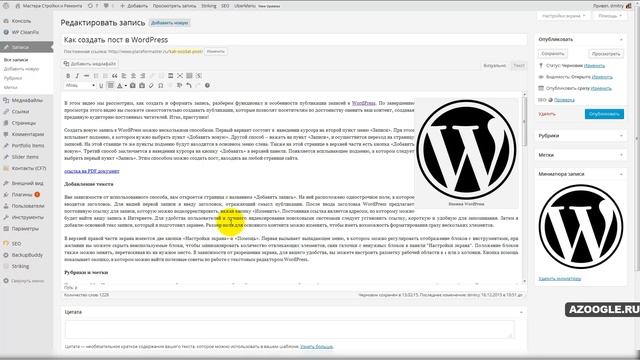Open editor help question-mark icon
The width and height of the screenshot is (640, 360).
(207, 85)
